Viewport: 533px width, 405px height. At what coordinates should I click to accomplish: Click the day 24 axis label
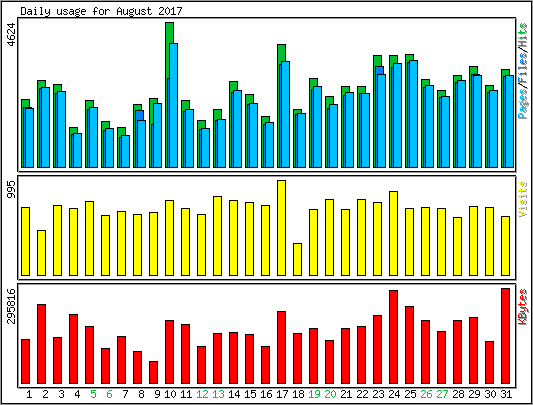tap(394, 394)
